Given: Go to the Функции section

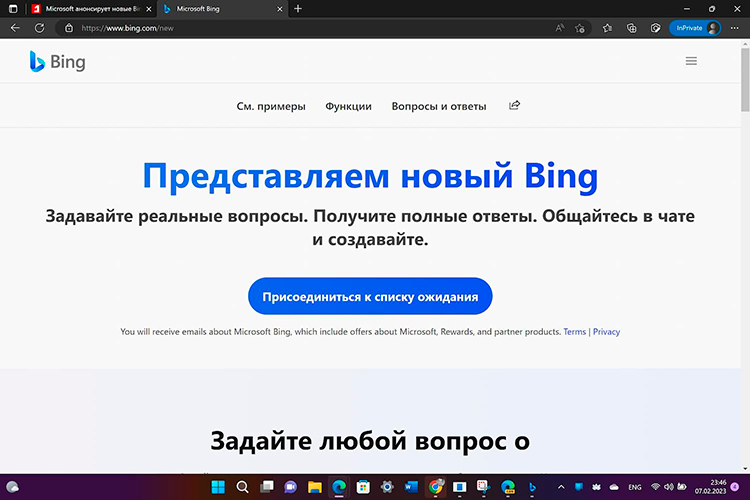Looking at the screenshot, I should tap(348, 106).
